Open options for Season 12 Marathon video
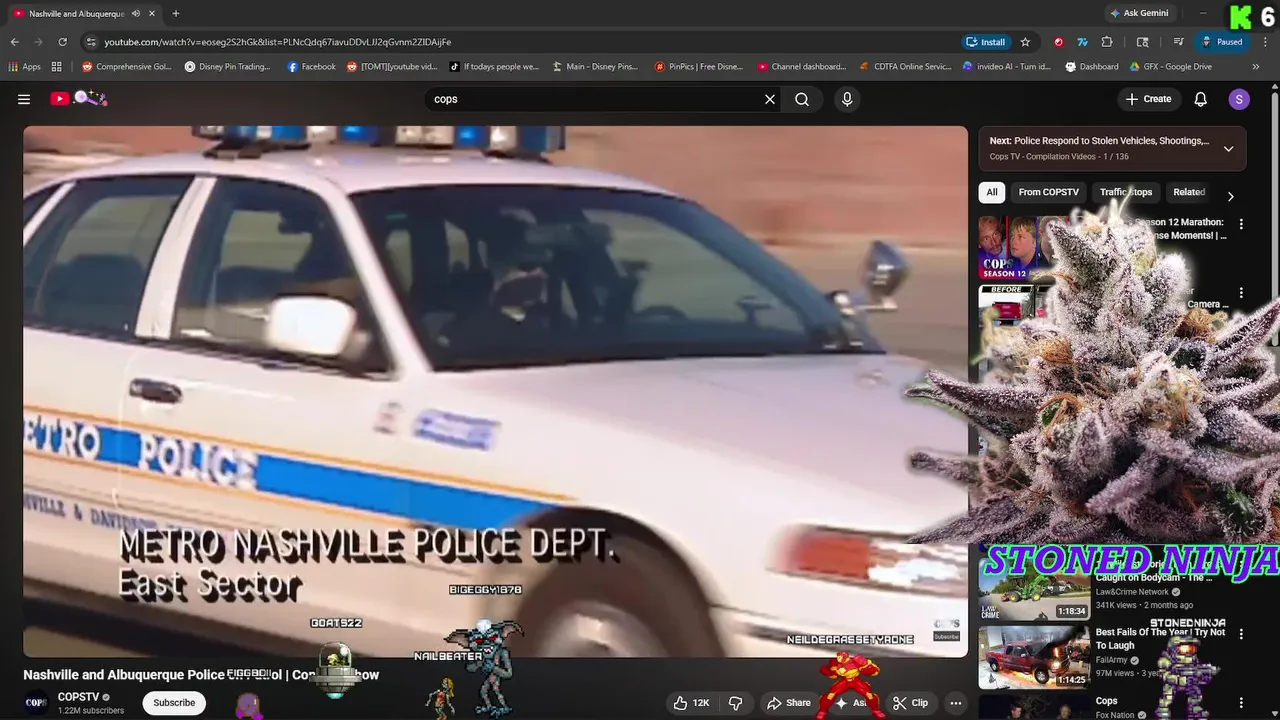The height and width of the screenshot is (720, 1280). point(1241,225)
